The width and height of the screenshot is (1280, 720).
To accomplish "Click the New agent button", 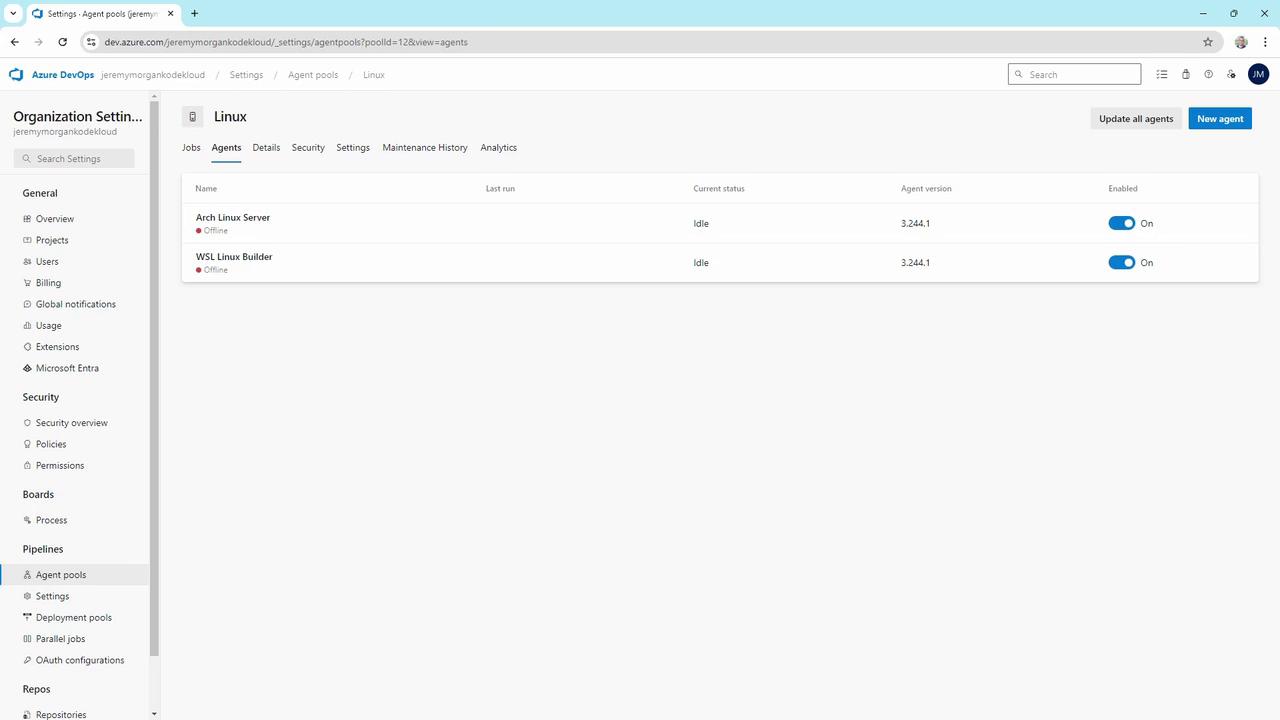I will pyautogui.click(x=1220, y=119).
